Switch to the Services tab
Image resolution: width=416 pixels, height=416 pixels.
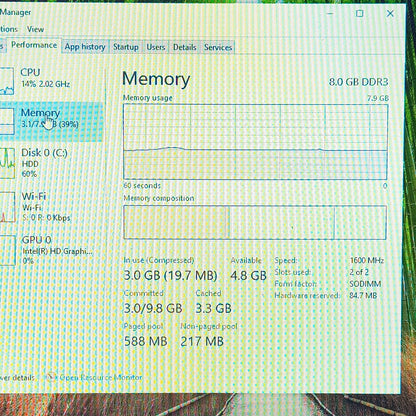(218, 47)
